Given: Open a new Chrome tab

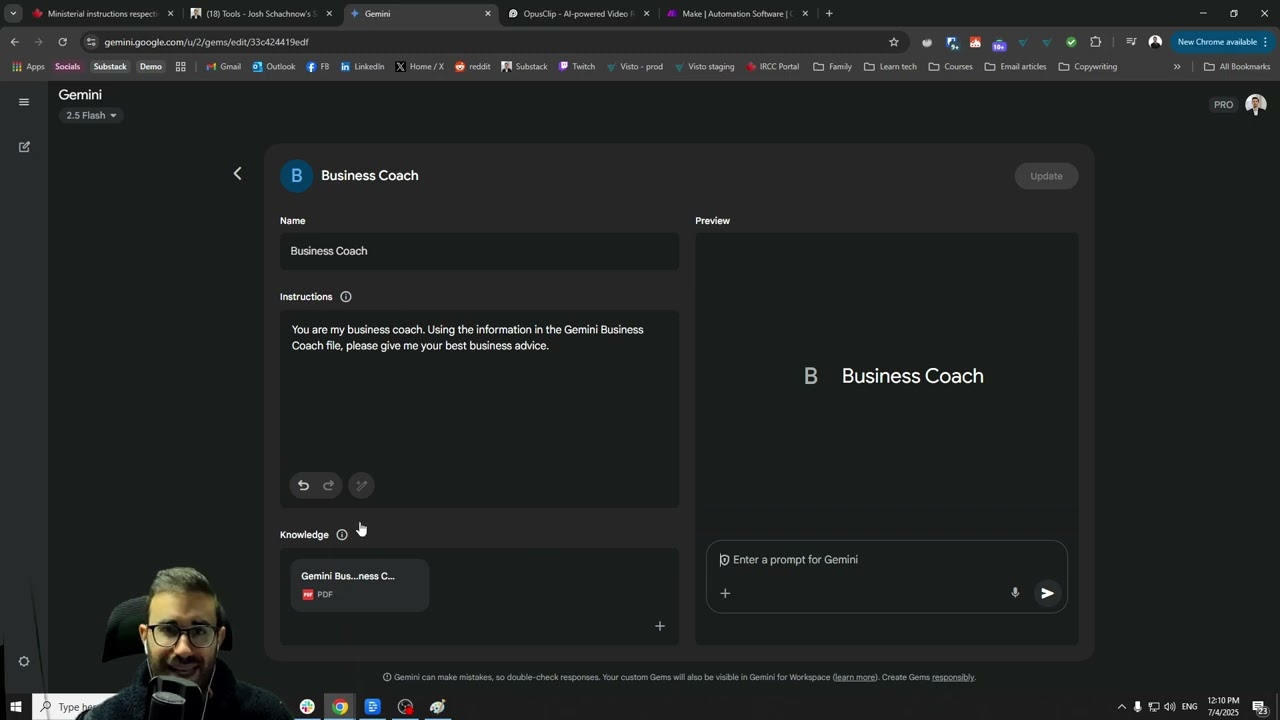Looking at the screenshot, I should pyautogui.click(x=829, y=14).
